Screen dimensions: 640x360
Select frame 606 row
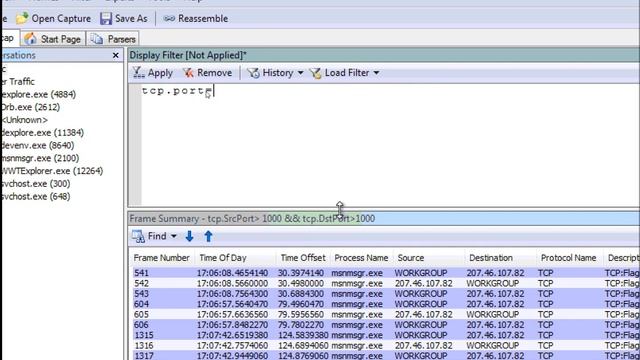tap(386, 325)
